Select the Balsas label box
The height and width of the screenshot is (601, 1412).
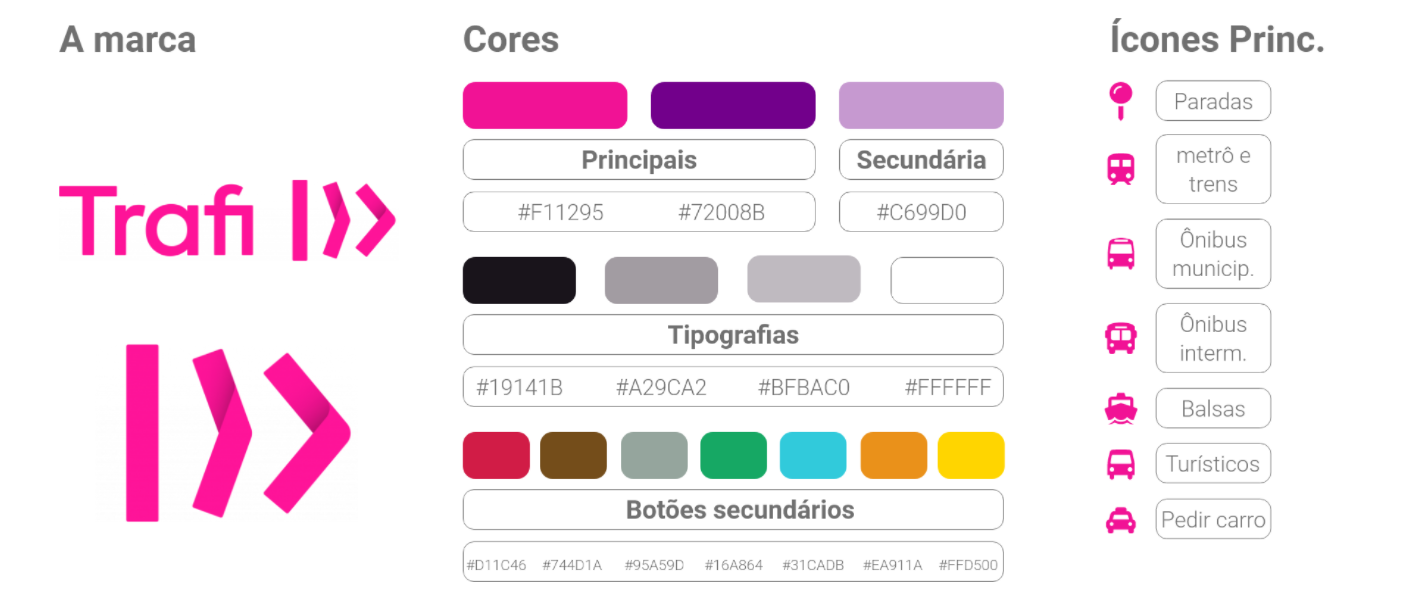[x=1213, y=409]
